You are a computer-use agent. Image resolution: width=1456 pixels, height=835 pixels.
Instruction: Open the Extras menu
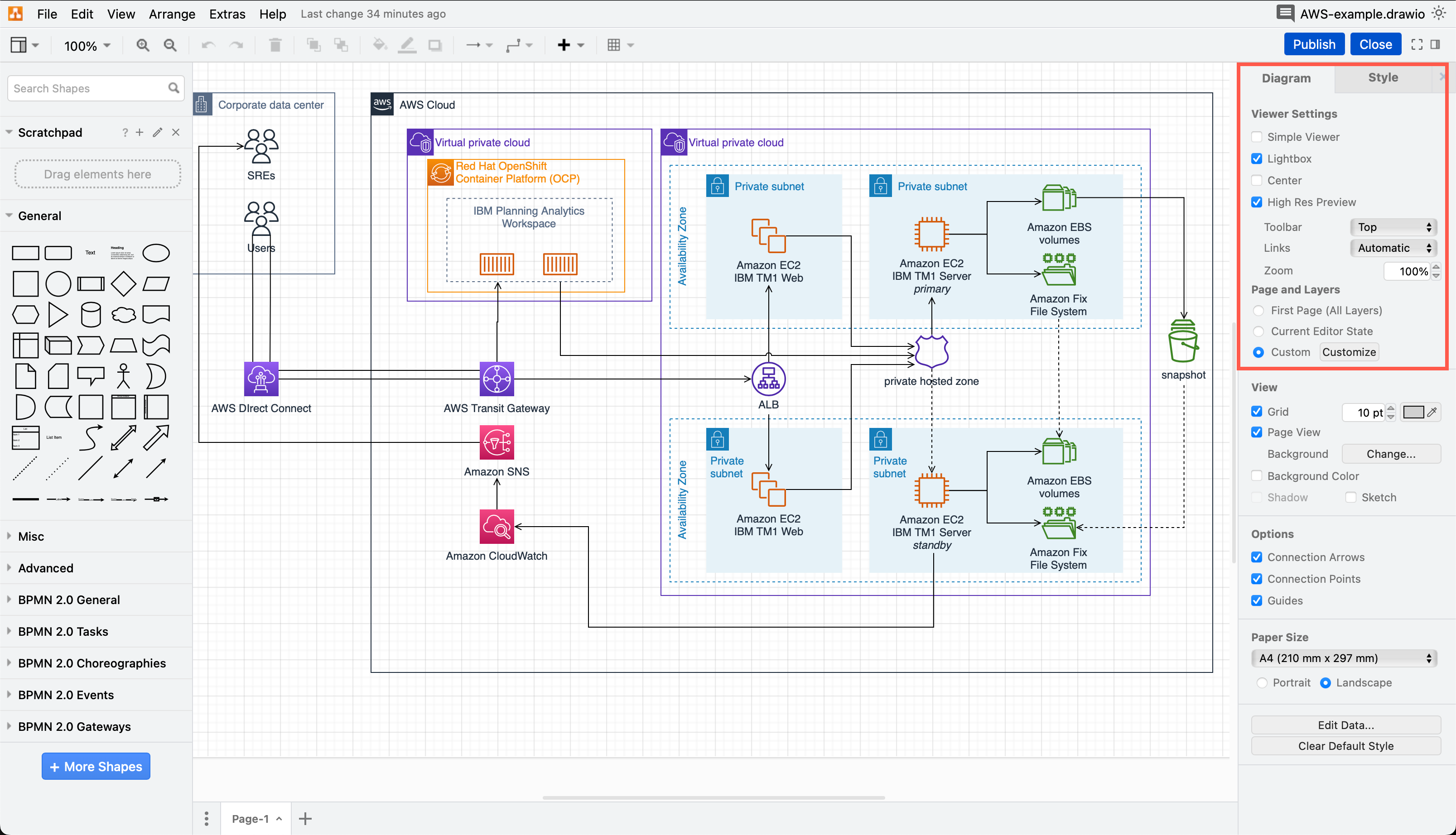click(x=227, y=14)
